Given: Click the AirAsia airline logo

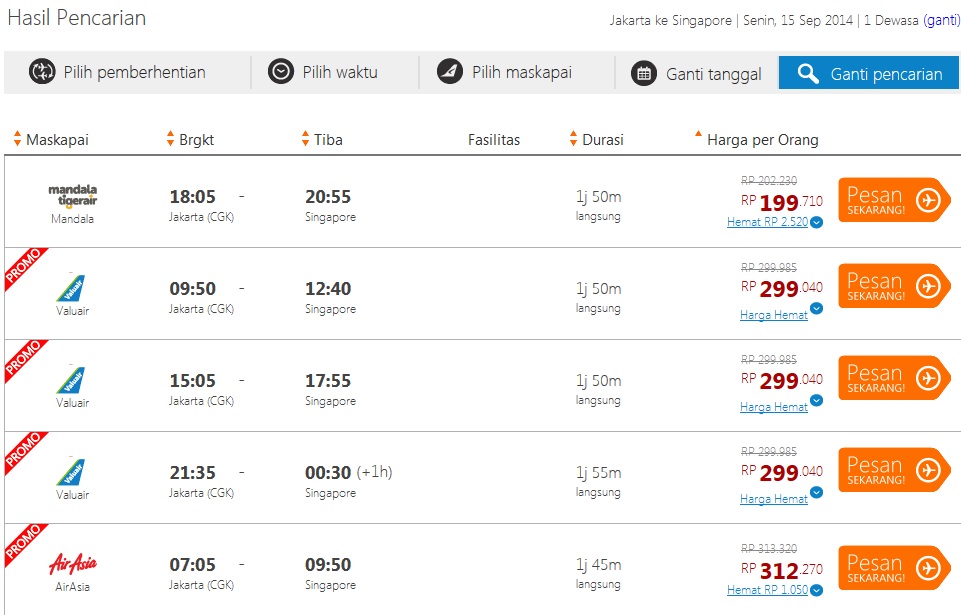Looking at the screenshot, I should point(72,565).
